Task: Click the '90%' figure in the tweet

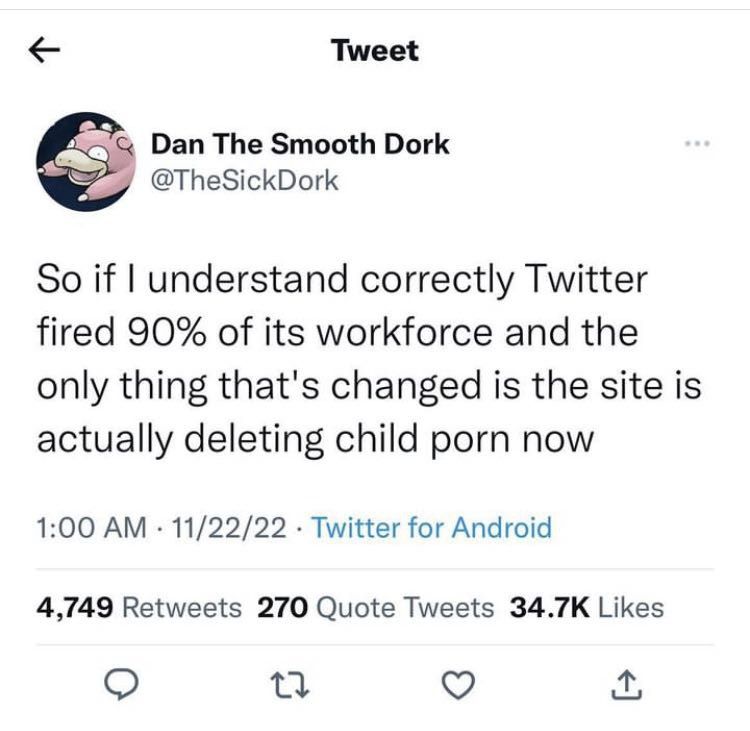Action: click(x=175, y=332)
